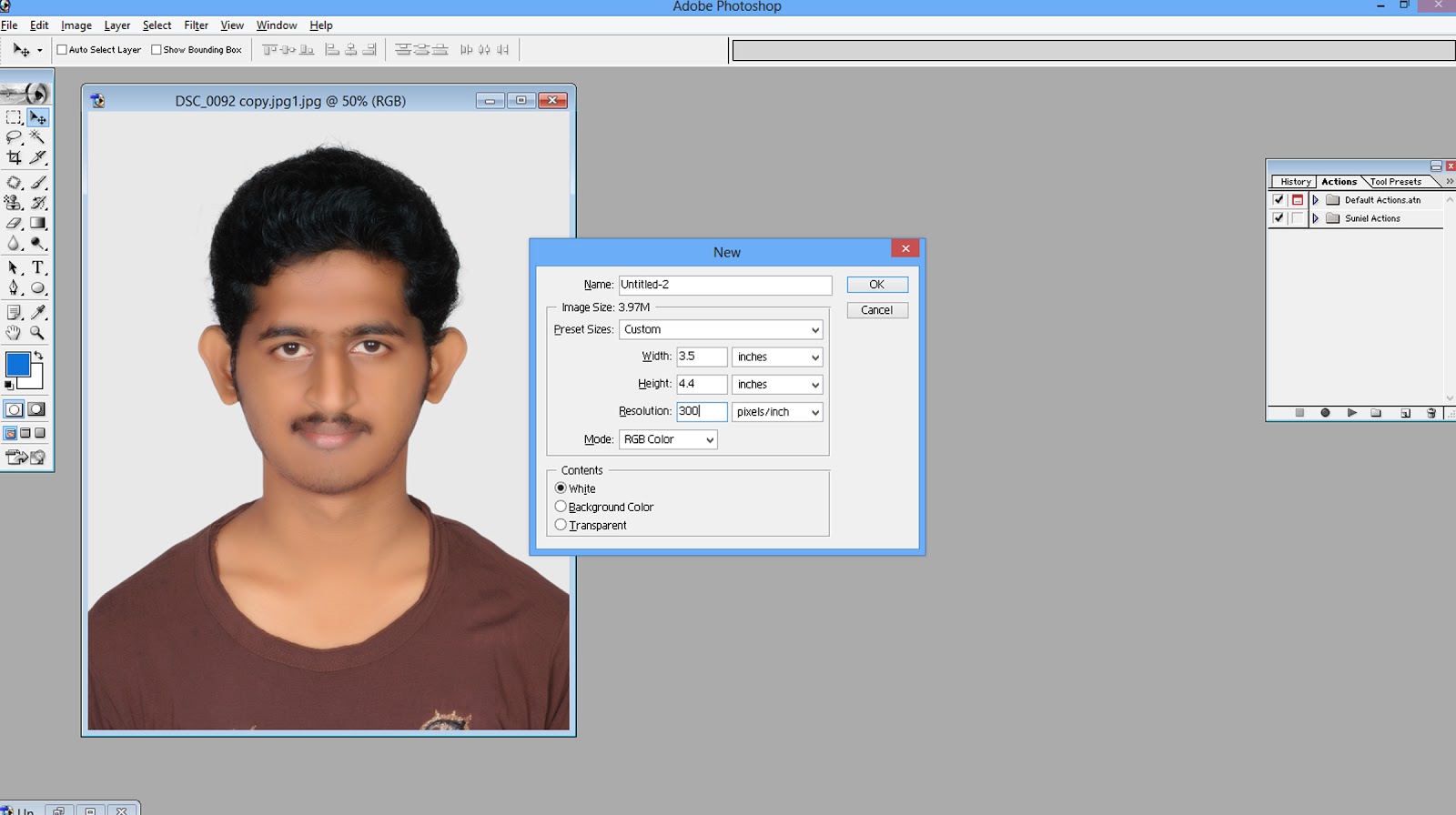Toggle the Show Bounding Box checkbox
Image resolution: width=1456 pixels, height=815 pixels.
(157, 50)
